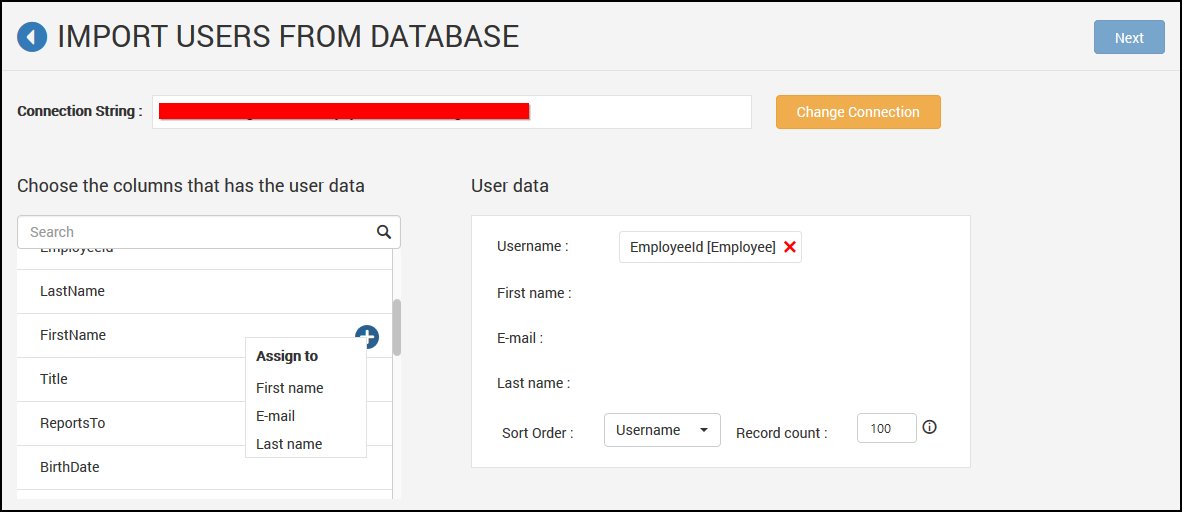Select the Title column row
Viewport: 1182px width, 512px height.
[204, 379]
